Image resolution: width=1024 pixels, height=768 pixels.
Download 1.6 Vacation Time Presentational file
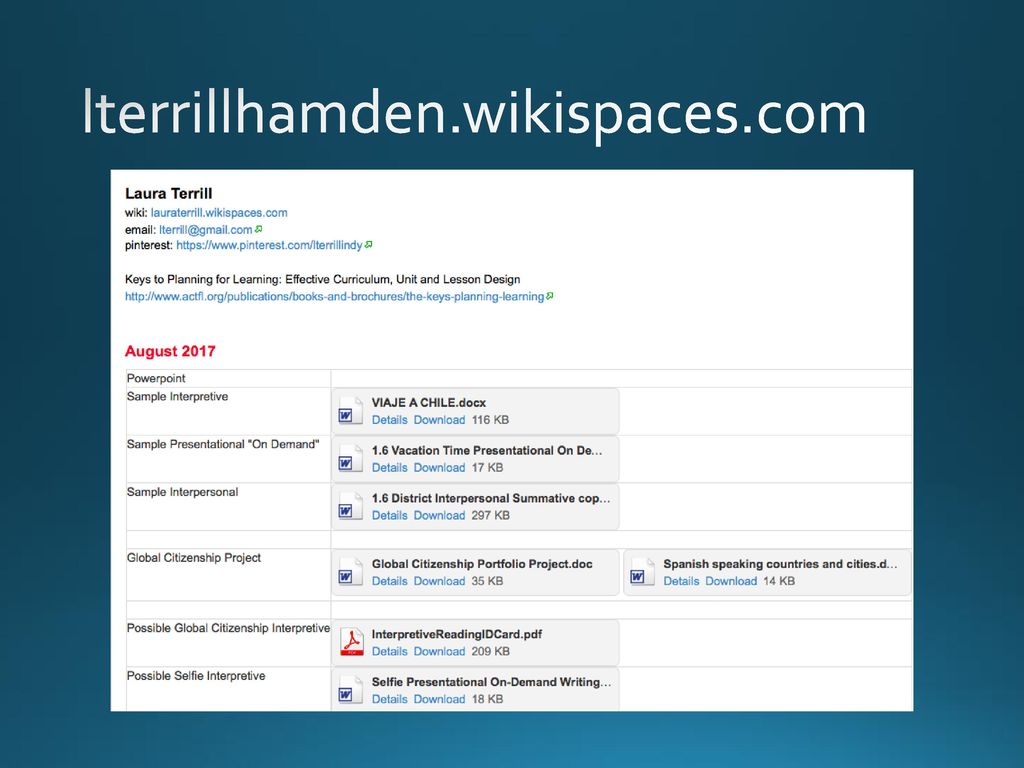(x=440, y=468)
